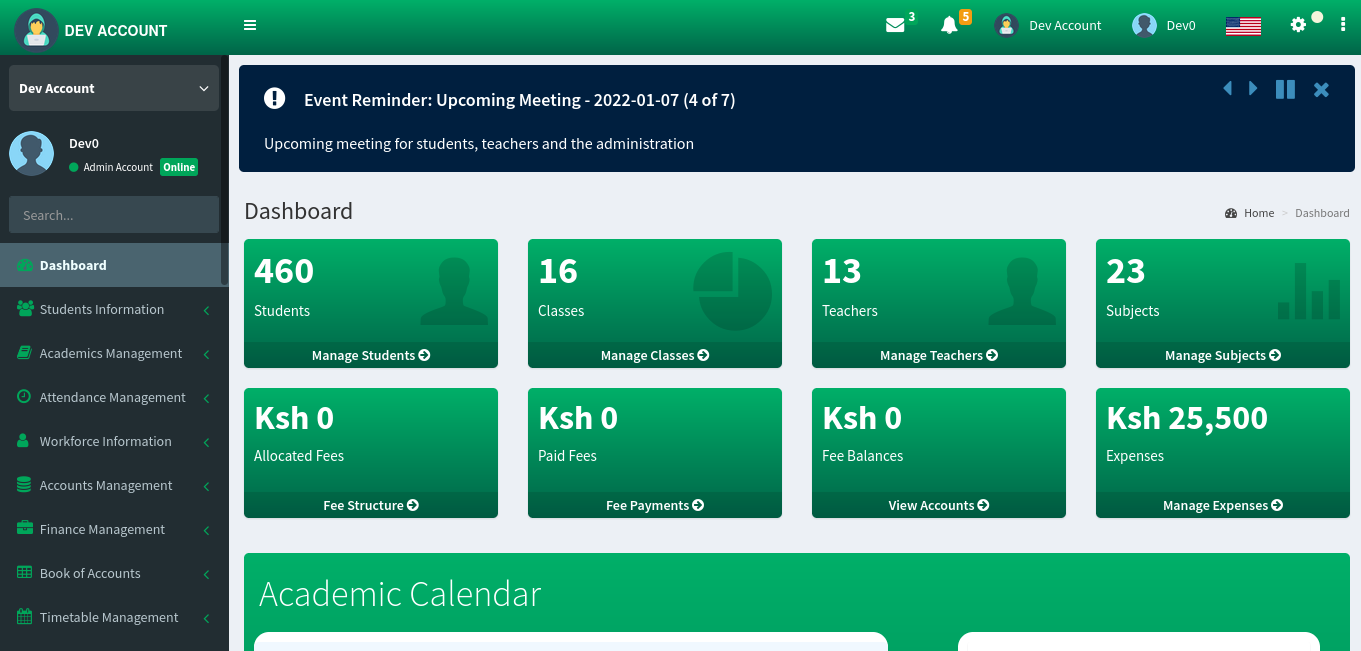Open the bell notifications icon
The height and width of the screenshot is (651, 1361).
point(949,25)
